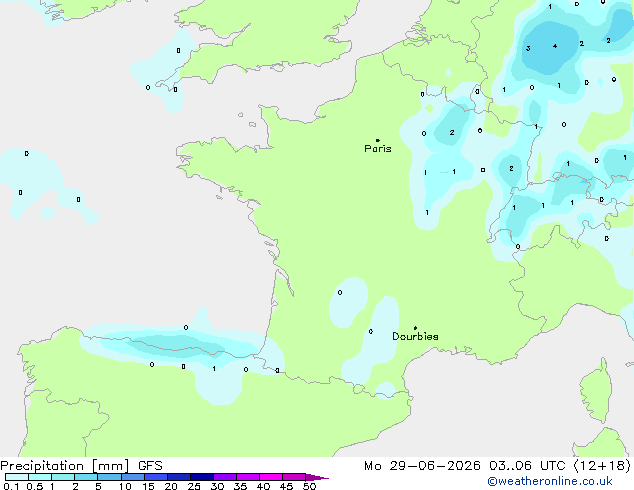The width and height of the screenshot is (634, 490).
Task: Pick the 35–40 mm legend swatch
Action: pos(247,477)
